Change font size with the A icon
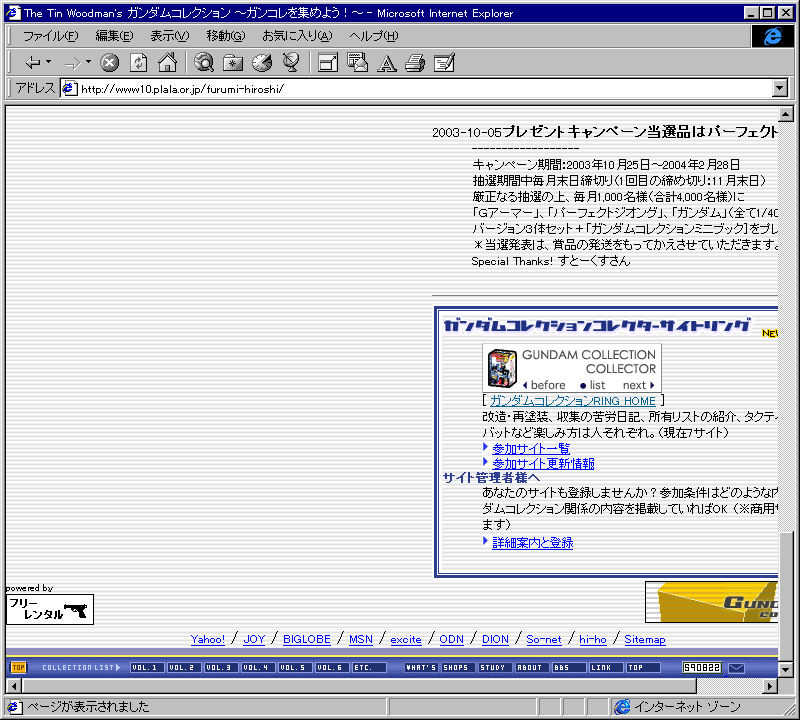 (387, 63)
